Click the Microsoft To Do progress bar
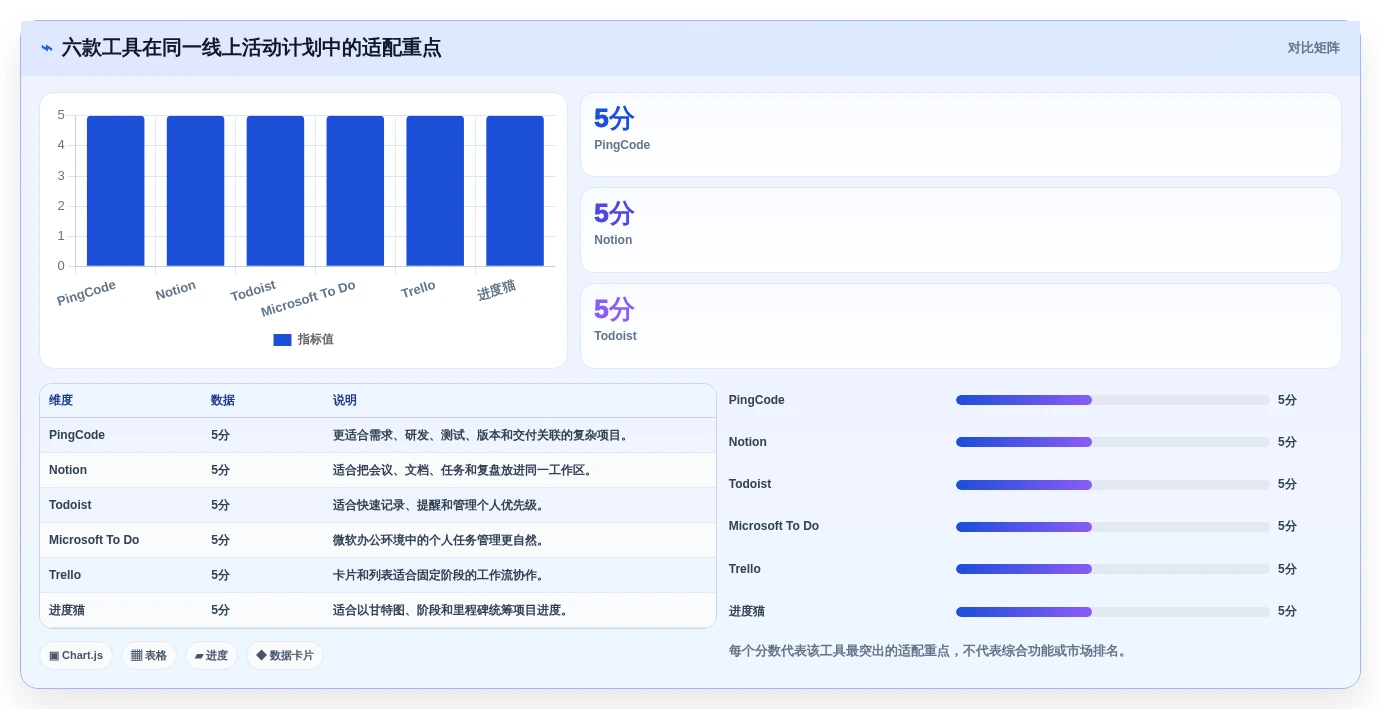This screenshot has width=1381, height=709. click(1112, 527)
